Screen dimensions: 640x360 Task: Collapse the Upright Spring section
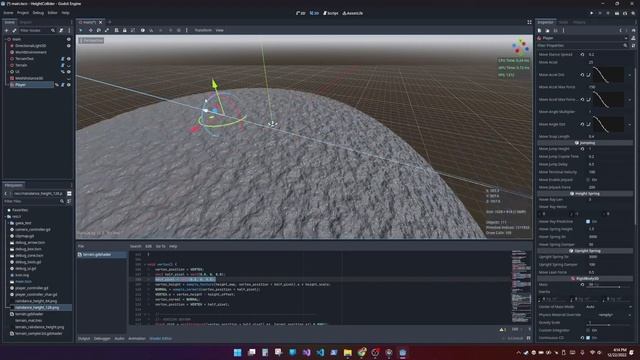(585, 251)
